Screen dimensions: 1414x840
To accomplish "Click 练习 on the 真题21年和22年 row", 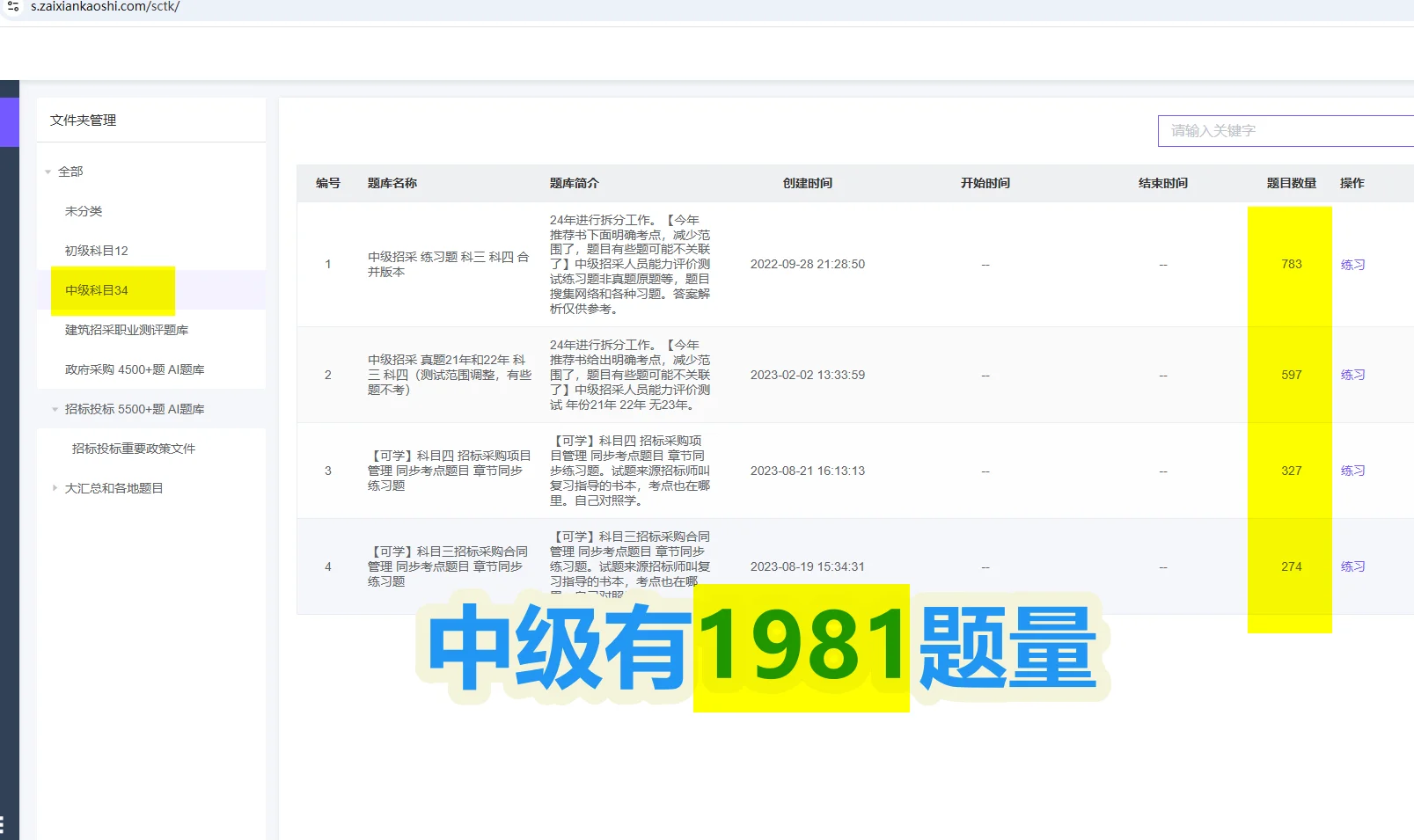I will 1352,375.
